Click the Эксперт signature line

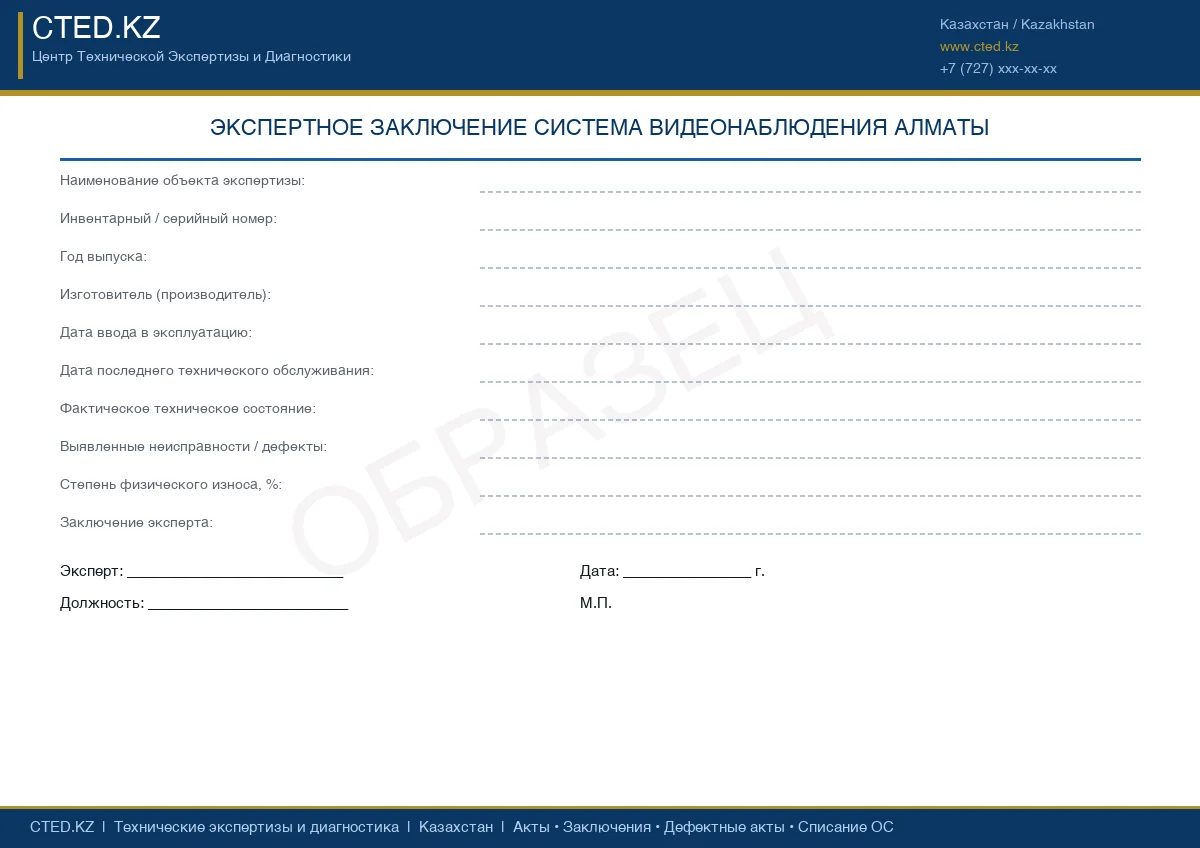[235, 572]
